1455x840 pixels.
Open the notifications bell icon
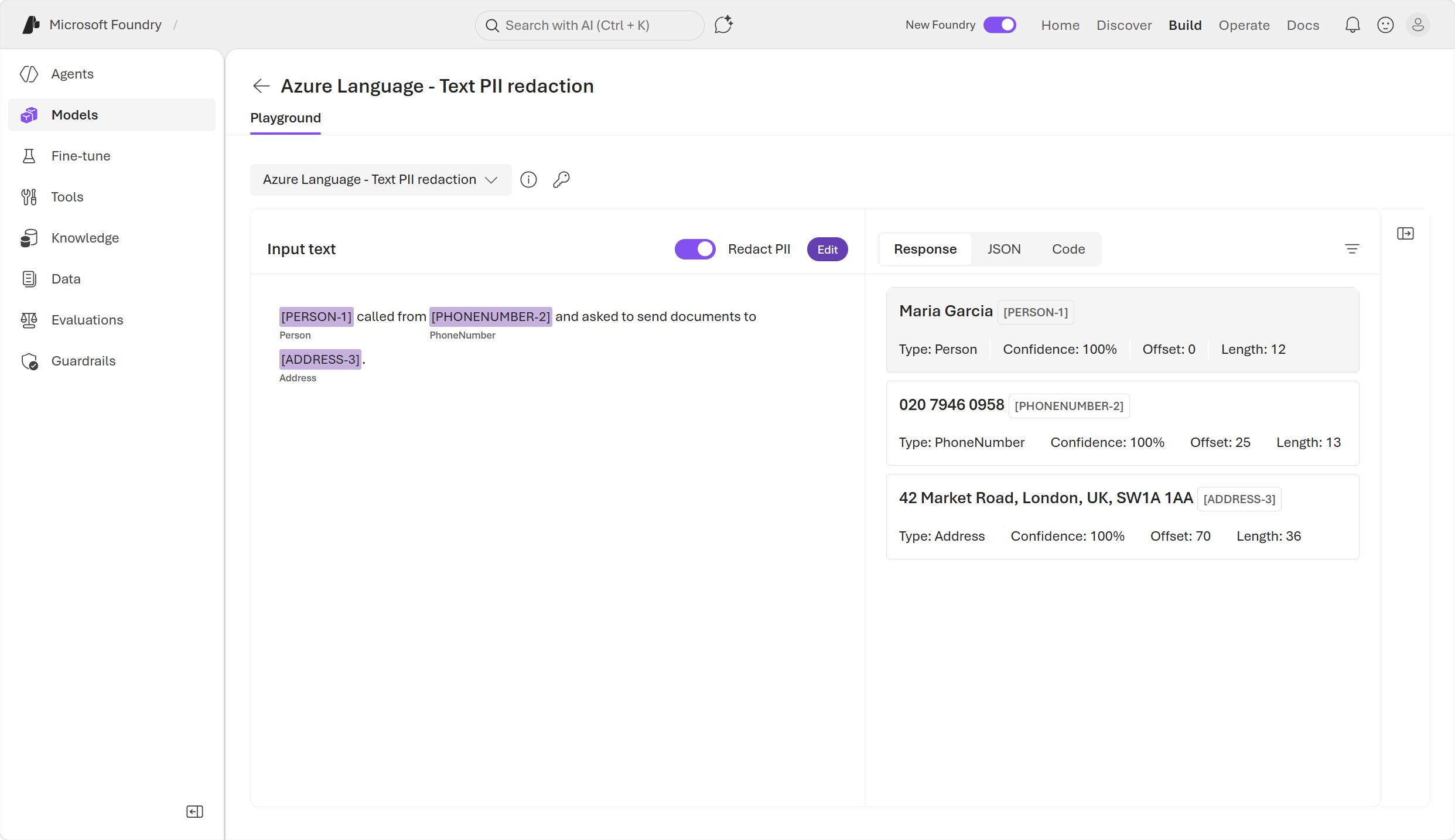(x=1352, y=25)
